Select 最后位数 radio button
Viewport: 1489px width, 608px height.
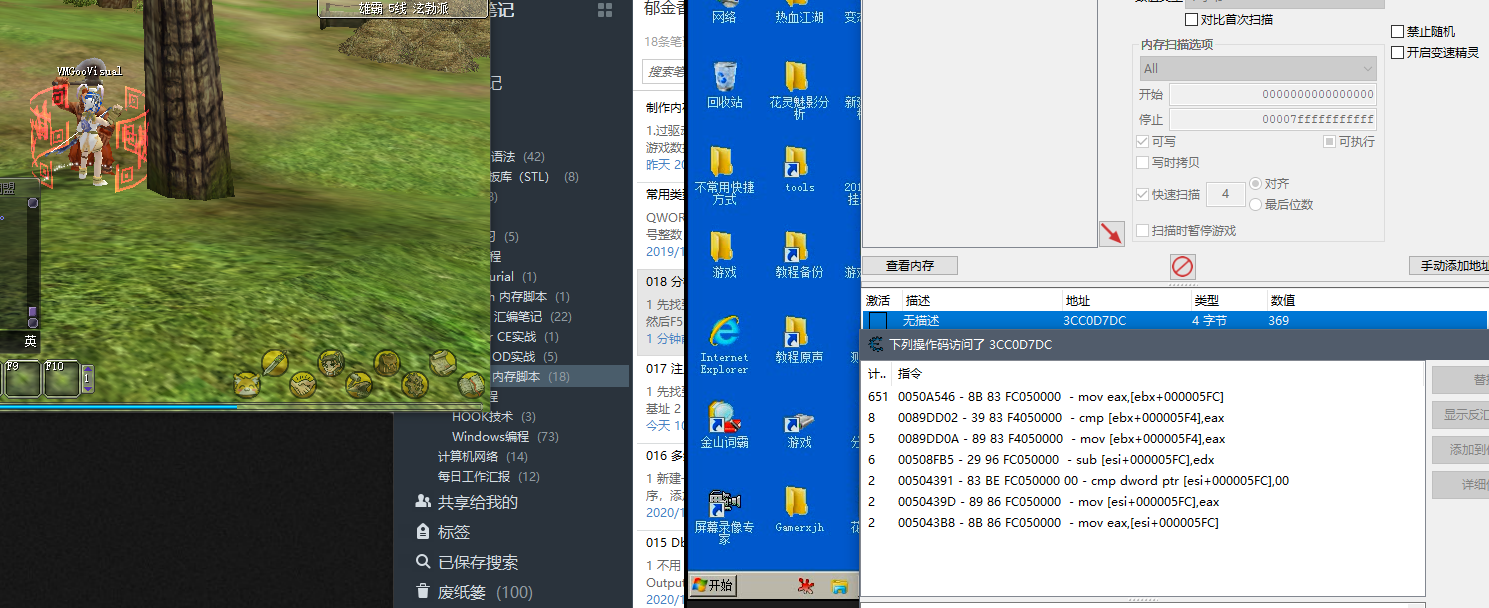point(1255,204)
